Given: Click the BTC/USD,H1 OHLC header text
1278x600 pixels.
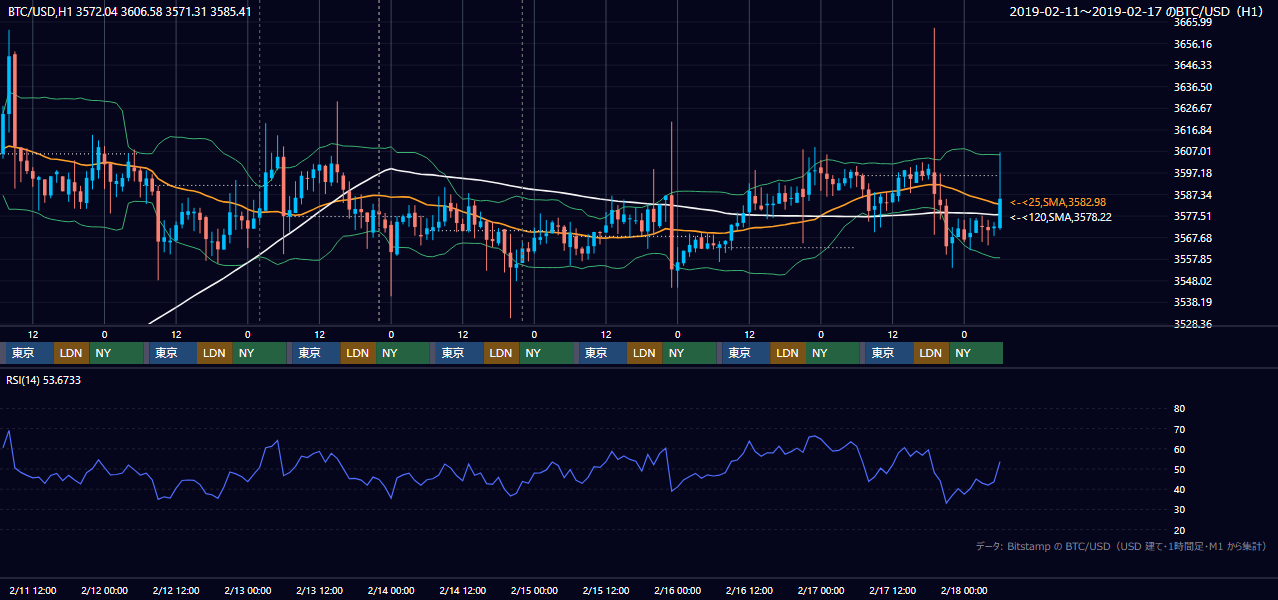Looking at the screenshot, I should [x=129, y=12].
